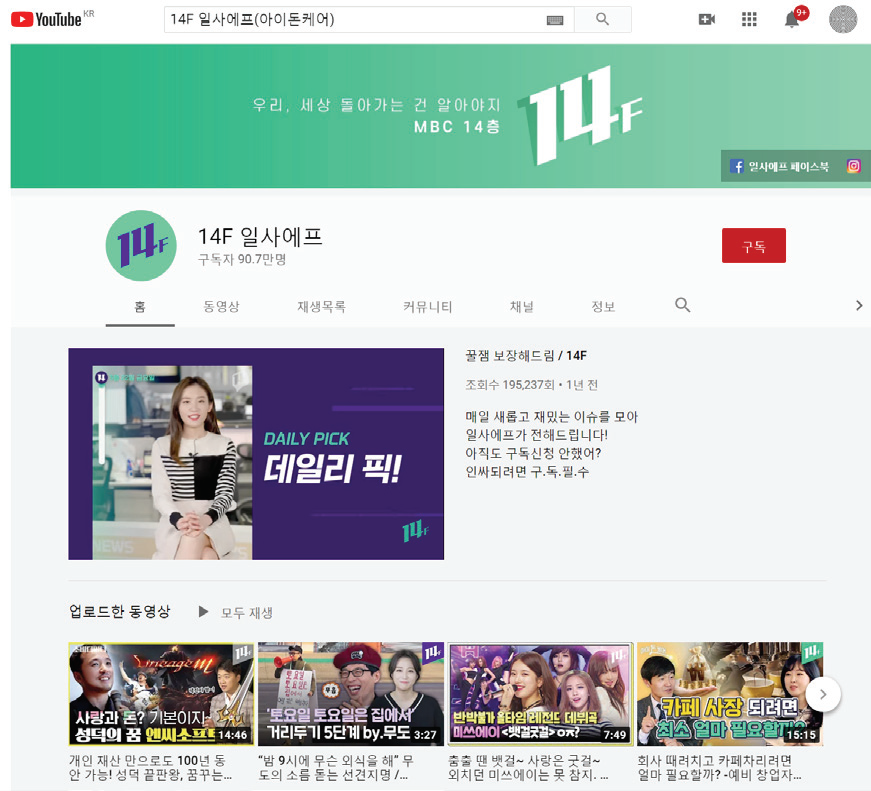Open the YouTube apps grid icon
This screenshot has height=791, width=871.
[x=749, y=19]
